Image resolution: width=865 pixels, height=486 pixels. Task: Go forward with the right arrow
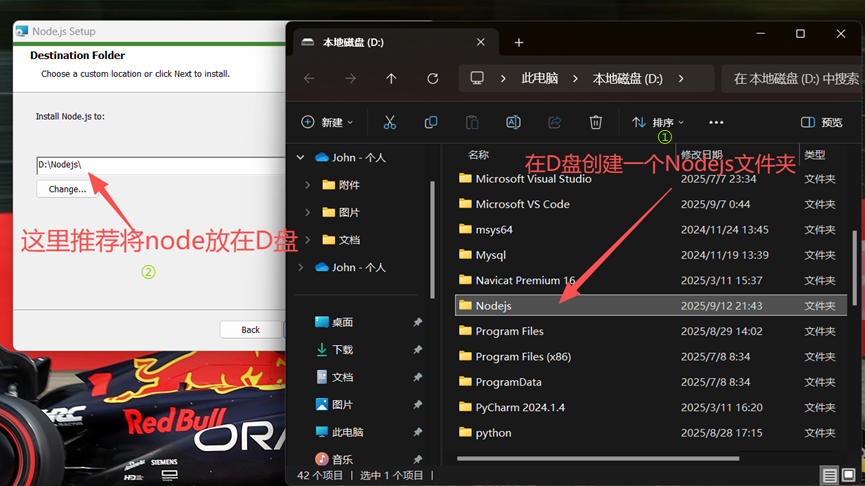(x=350, y=78)
